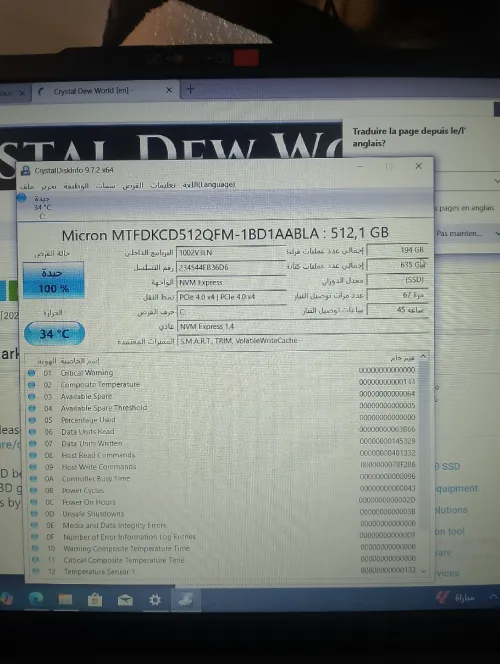
Task: Open the اللغة(Language) menu
Action: [x=209, y=185]
